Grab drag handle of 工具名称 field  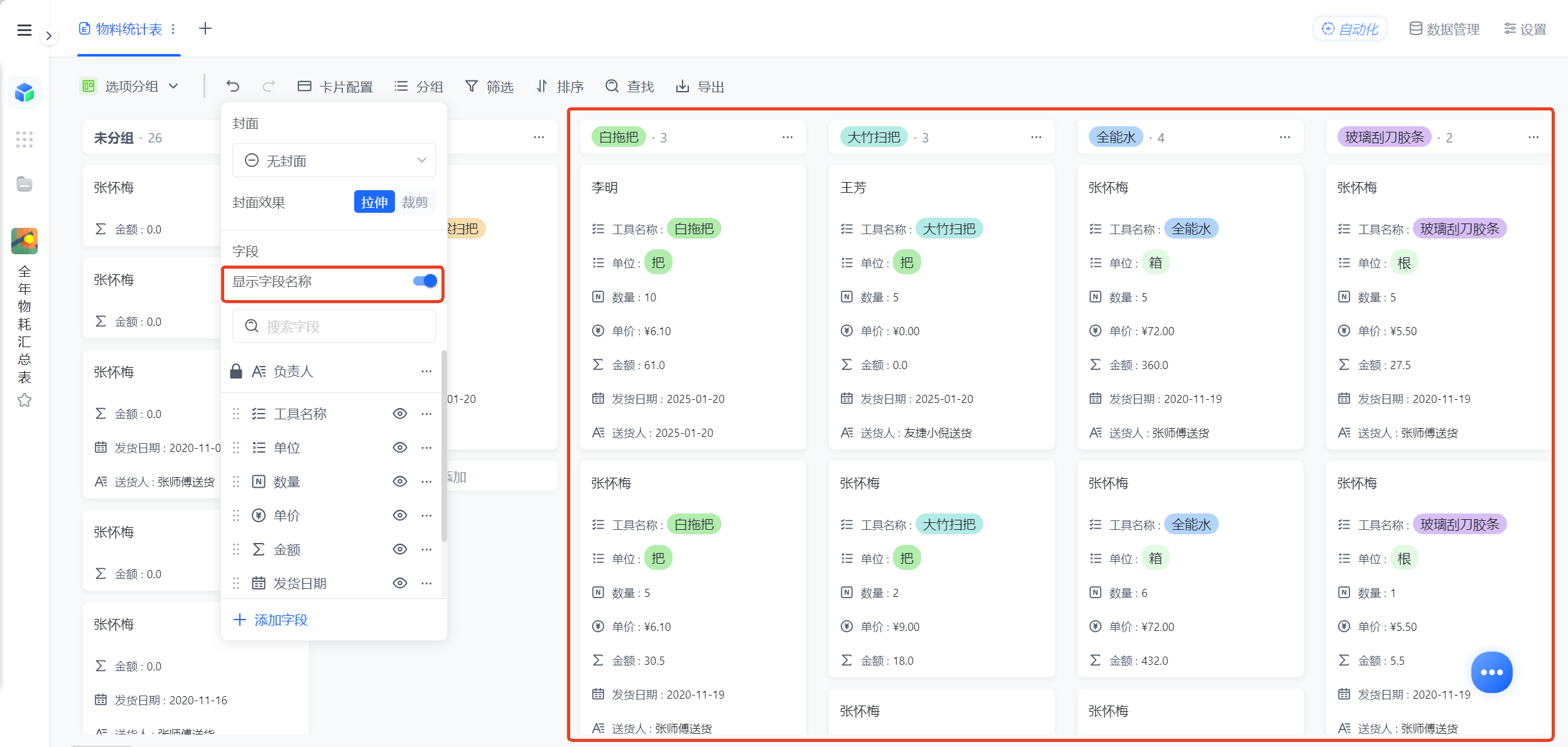(236, 414)
